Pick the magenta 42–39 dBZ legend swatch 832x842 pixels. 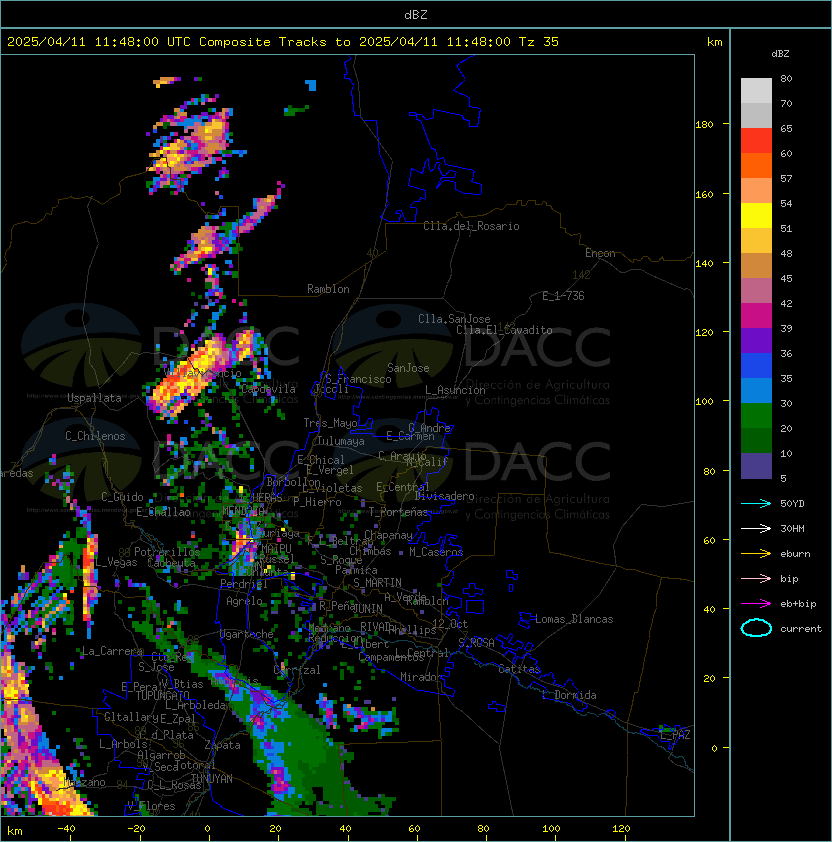point(756,316)
